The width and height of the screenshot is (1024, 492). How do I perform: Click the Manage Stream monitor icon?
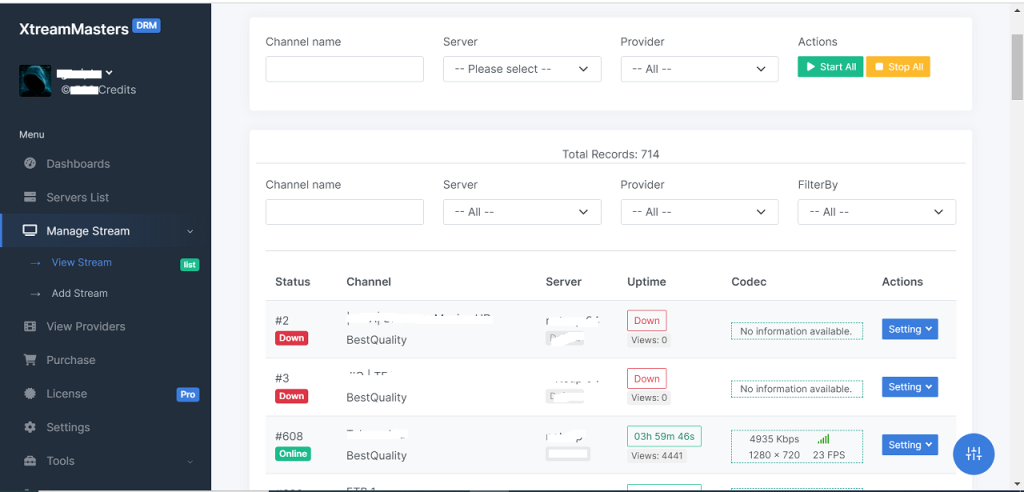tap(30, 231)
